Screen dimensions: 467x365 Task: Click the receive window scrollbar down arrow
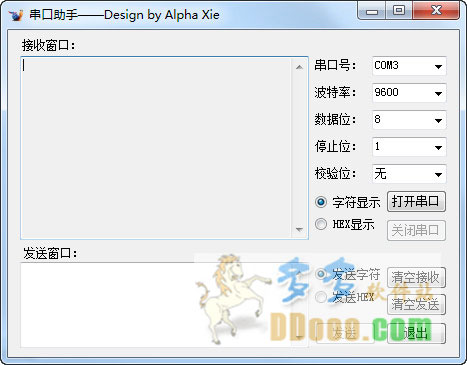tap(299, 229)
